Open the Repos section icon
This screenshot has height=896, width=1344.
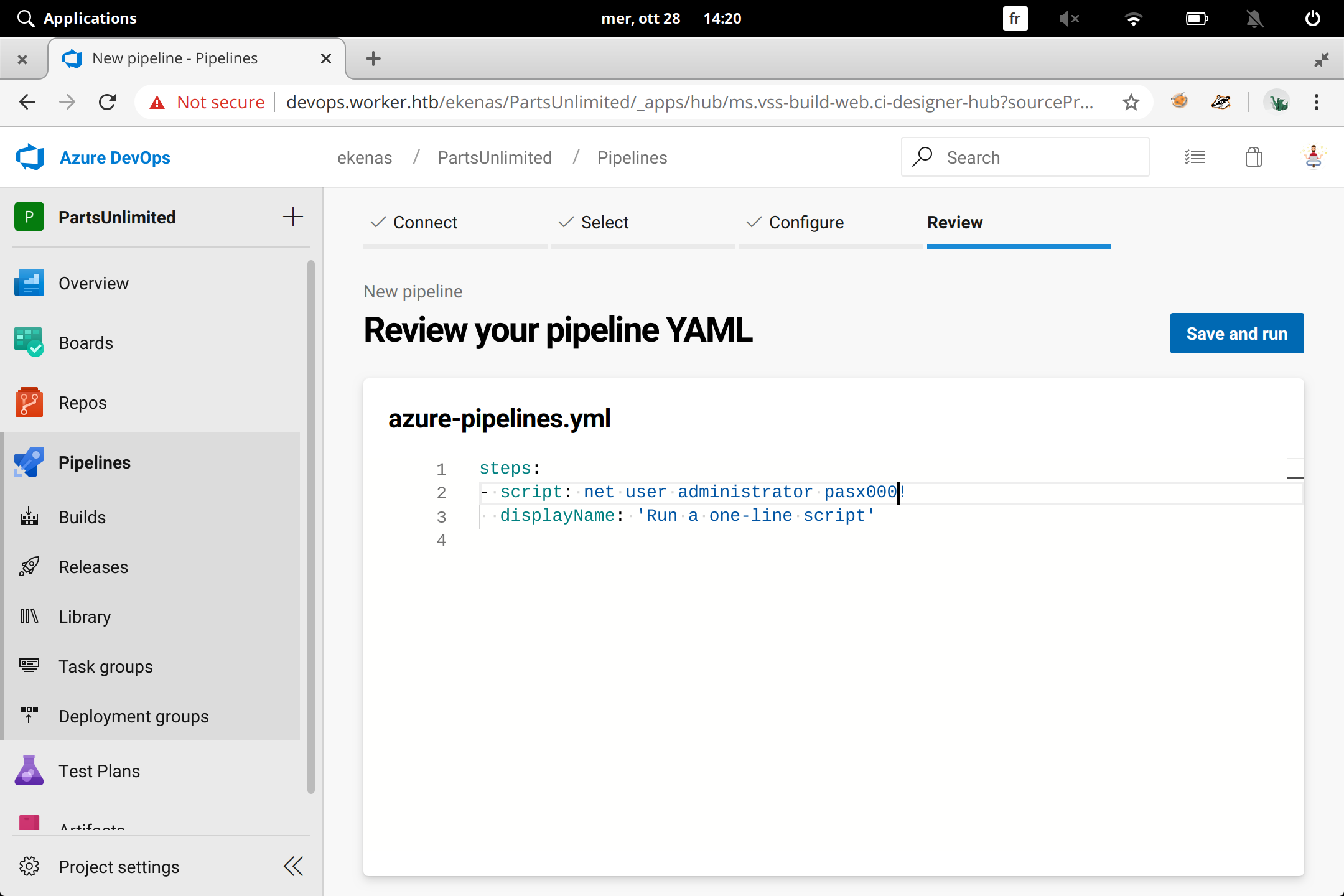click(29, 403)
